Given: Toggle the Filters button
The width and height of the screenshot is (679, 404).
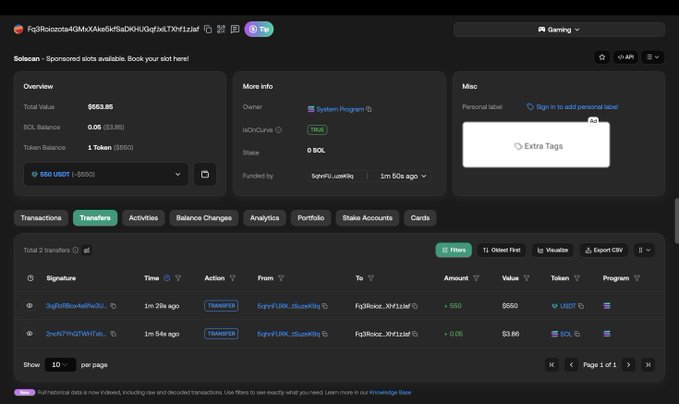Looking at the screenshot, I should click(453, 250).
